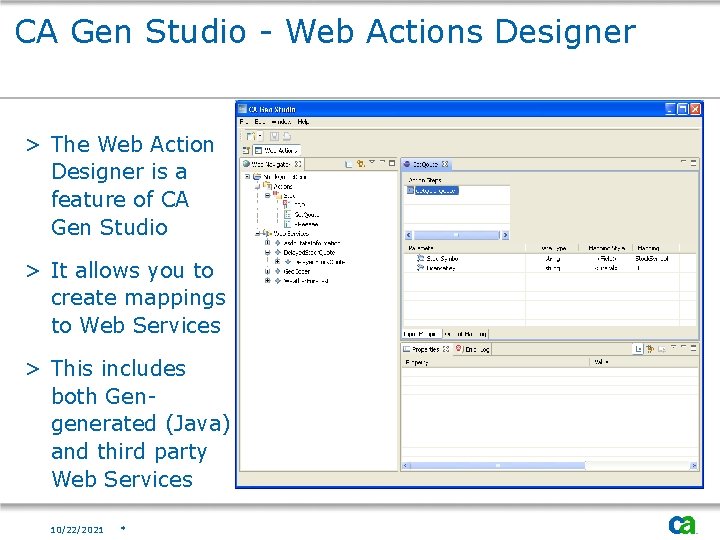The width and height of the screenshot is (720, 540).
Task: Close the GetQuote editor tab
Action: point(445,164)
